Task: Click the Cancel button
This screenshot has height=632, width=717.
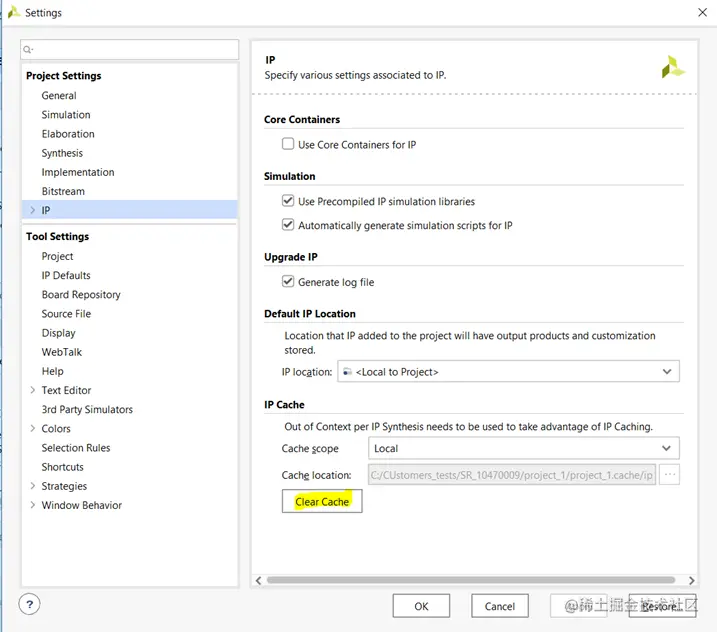Action: [500, 606]
